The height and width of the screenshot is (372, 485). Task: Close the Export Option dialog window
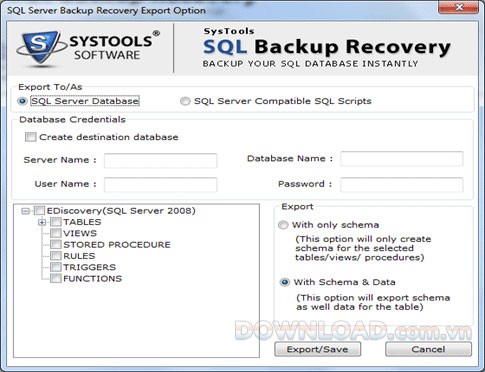tap(460, 7)
